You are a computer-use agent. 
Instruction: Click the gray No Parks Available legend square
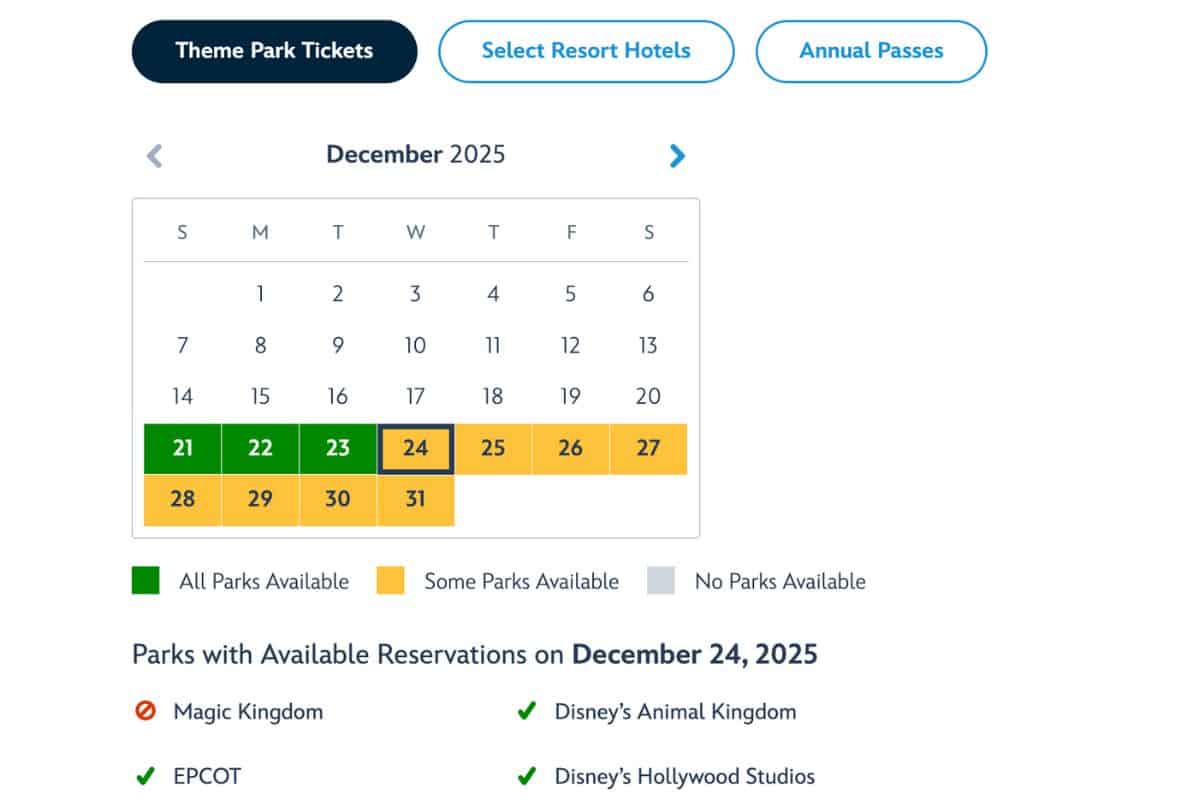[661, 580]
